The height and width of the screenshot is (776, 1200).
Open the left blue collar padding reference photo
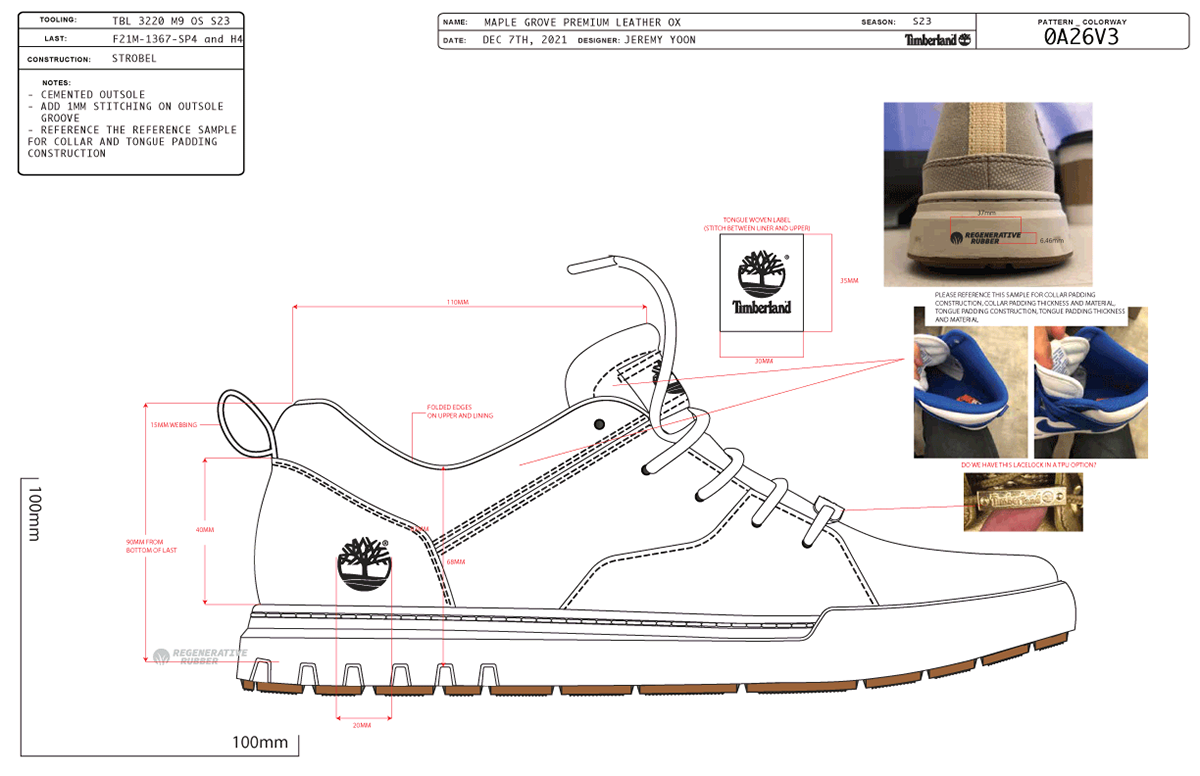[x=971, y=385]
